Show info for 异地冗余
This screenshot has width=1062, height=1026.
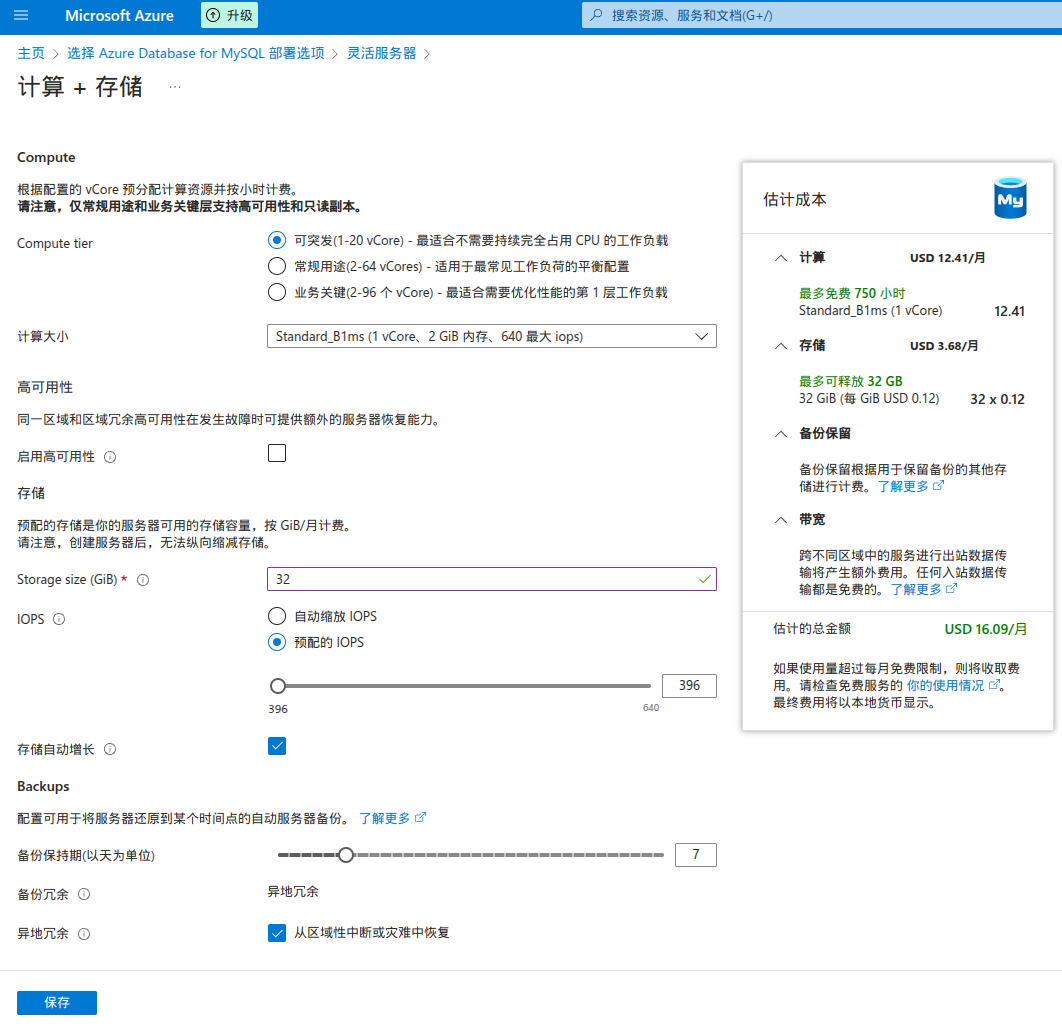(x=84, y=934)
